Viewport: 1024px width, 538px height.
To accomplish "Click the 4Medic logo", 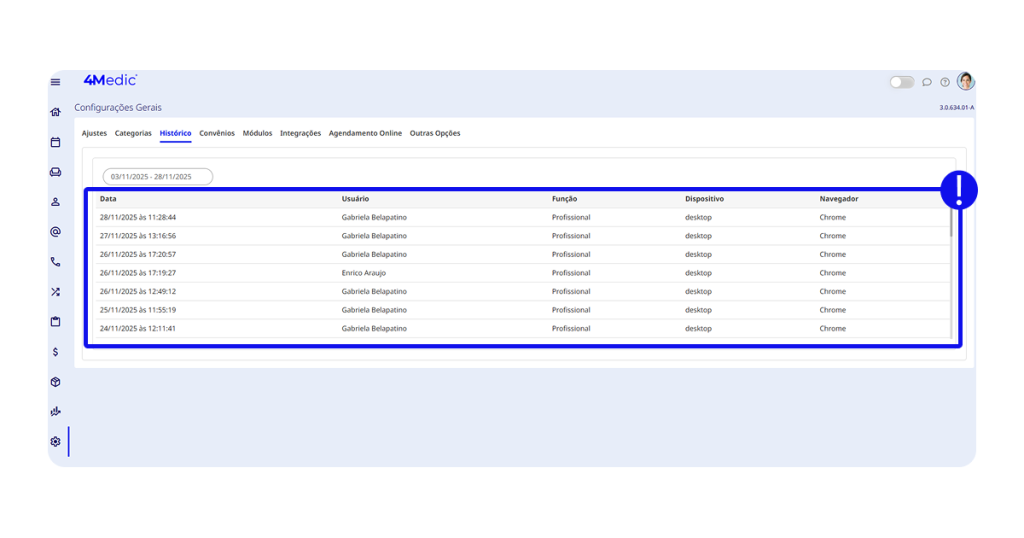I will (x=110, y=80).
